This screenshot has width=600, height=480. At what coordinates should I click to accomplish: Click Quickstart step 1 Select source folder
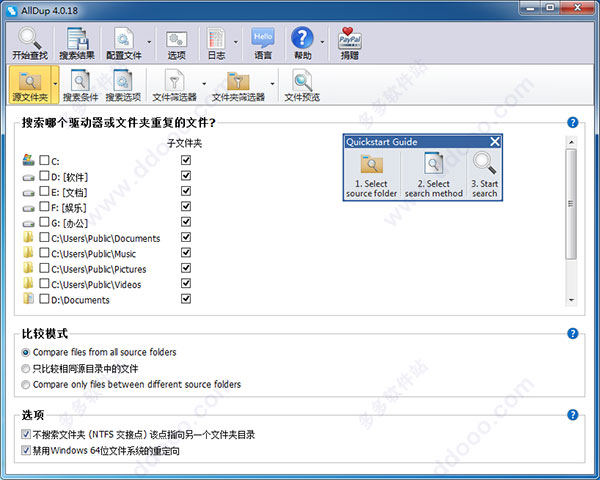coord(372,175)
